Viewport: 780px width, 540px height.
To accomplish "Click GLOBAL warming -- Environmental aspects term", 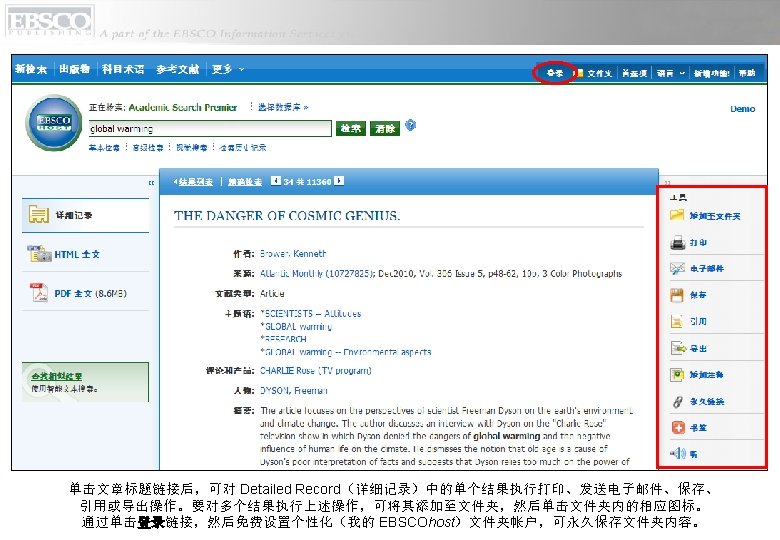I will tap(345, 352).
